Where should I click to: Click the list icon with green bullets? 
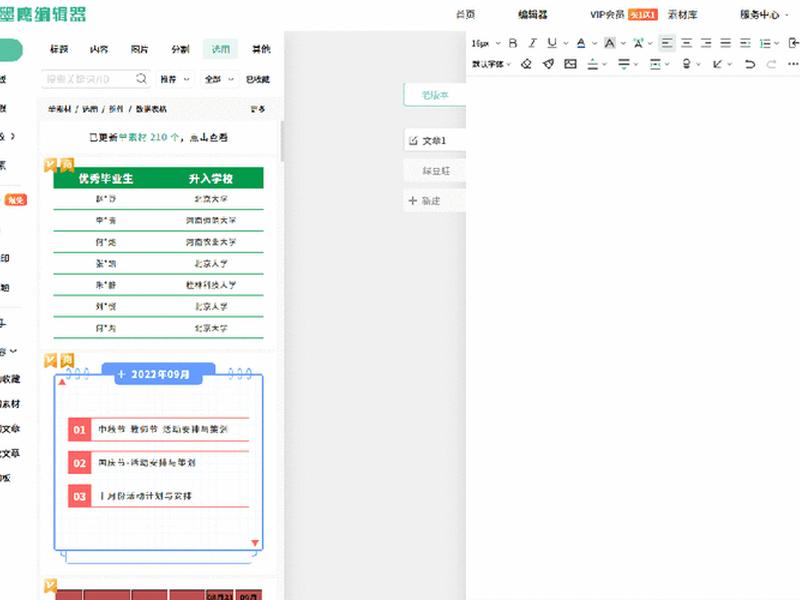[765, 43]
